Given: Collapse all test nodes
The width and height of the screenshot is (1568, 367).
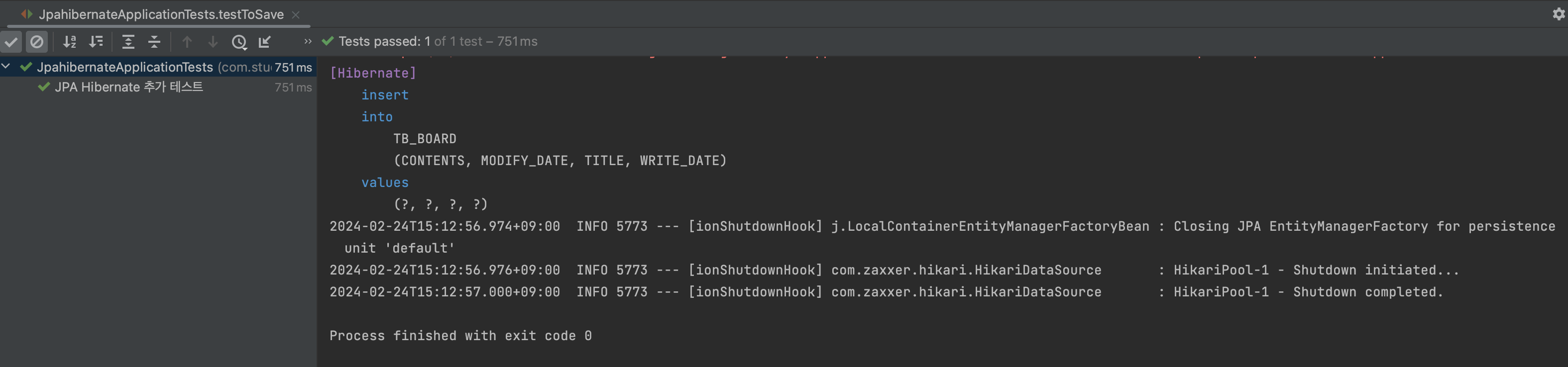Looking at the screenshot, I should [x=154, y=41].
